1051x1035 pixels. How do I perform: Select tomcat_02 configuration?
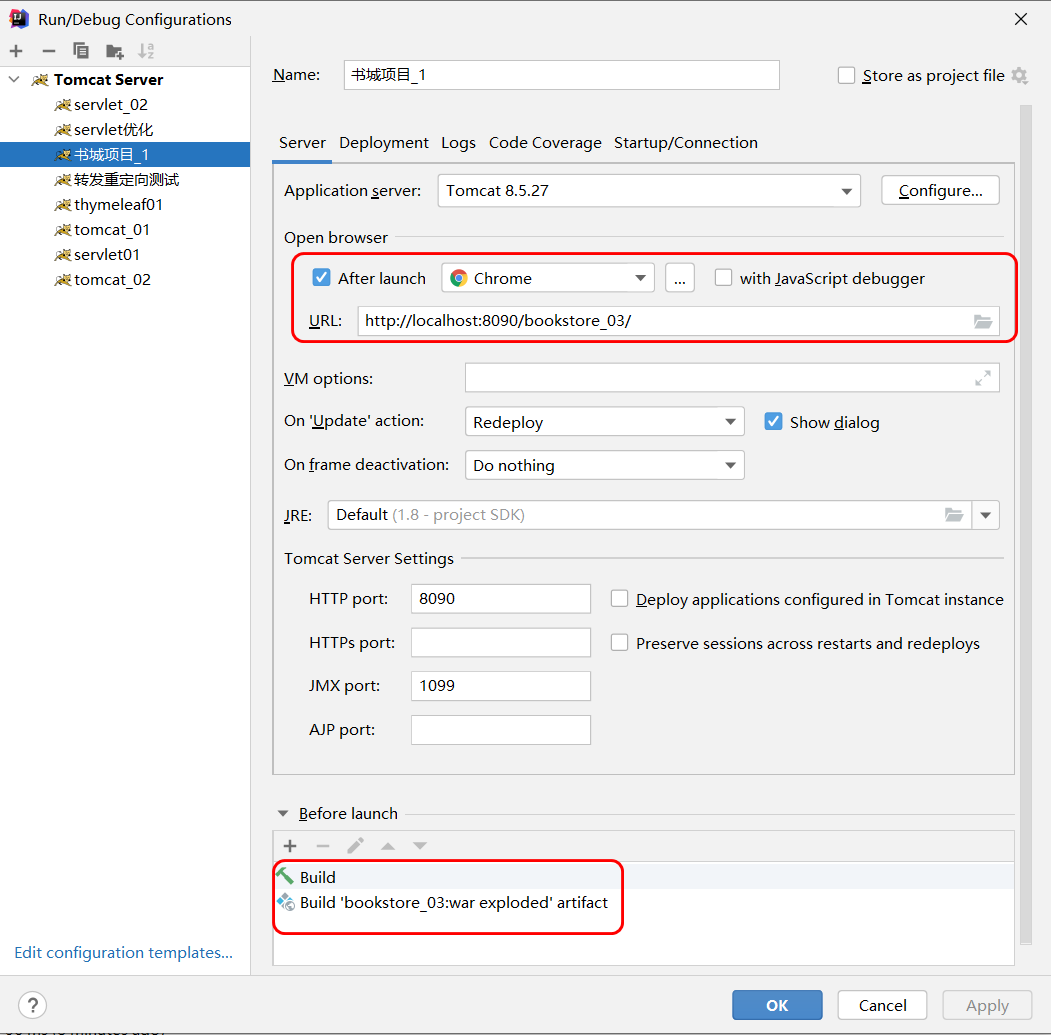click(125, 280)
